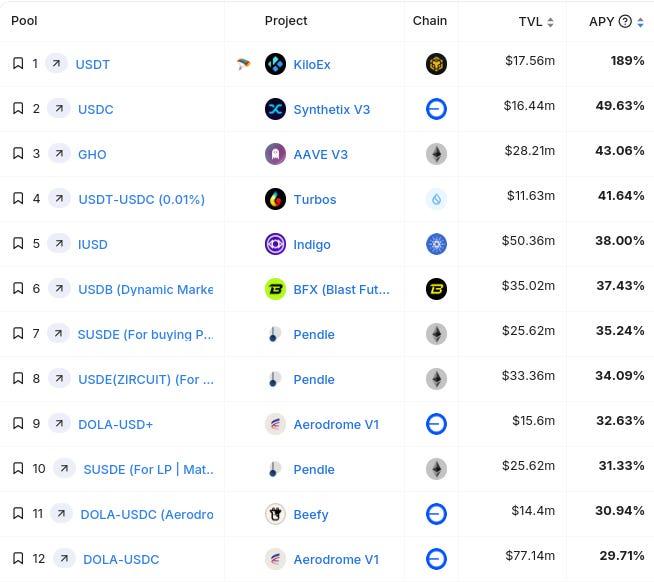Image resolution: width=654 pixels, height=582 pixels.
Task: Click the Chain column header
Action: [x=430, y=21]
